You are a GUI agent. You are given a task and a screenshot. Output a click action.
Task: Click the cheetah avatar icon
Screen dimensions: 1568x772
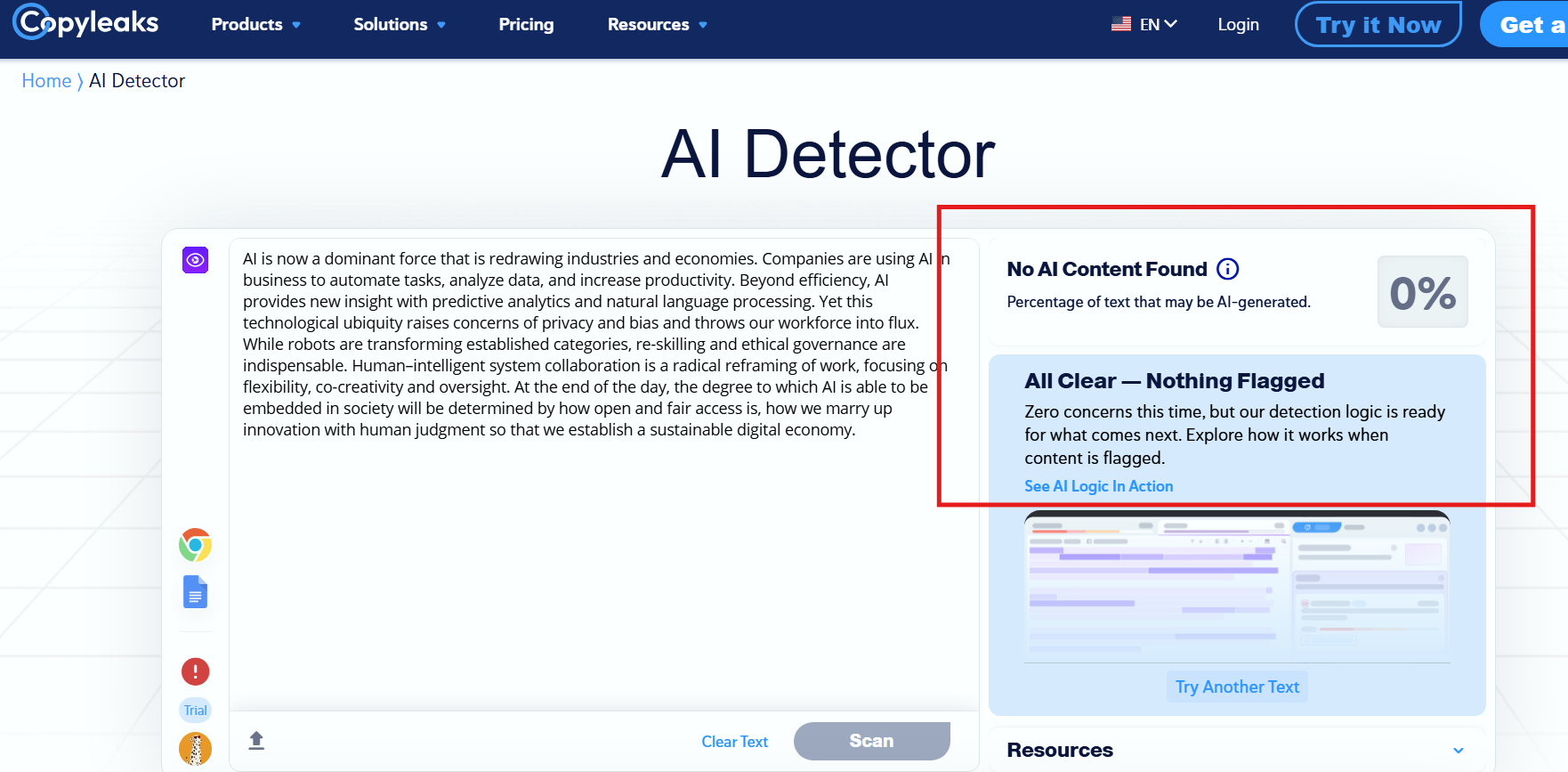195,749
